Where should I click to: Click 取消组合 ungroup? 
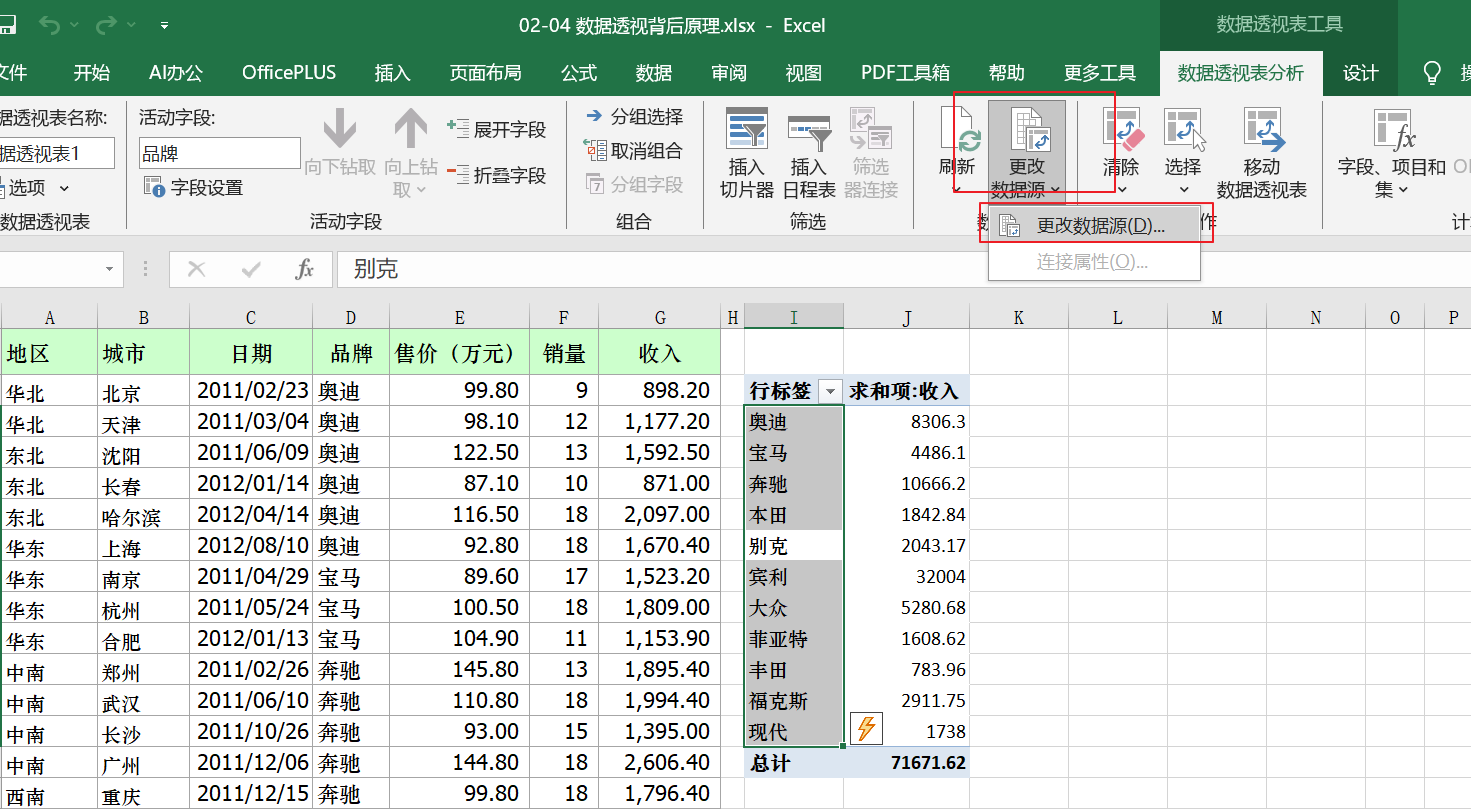click(x=634, y=151)
